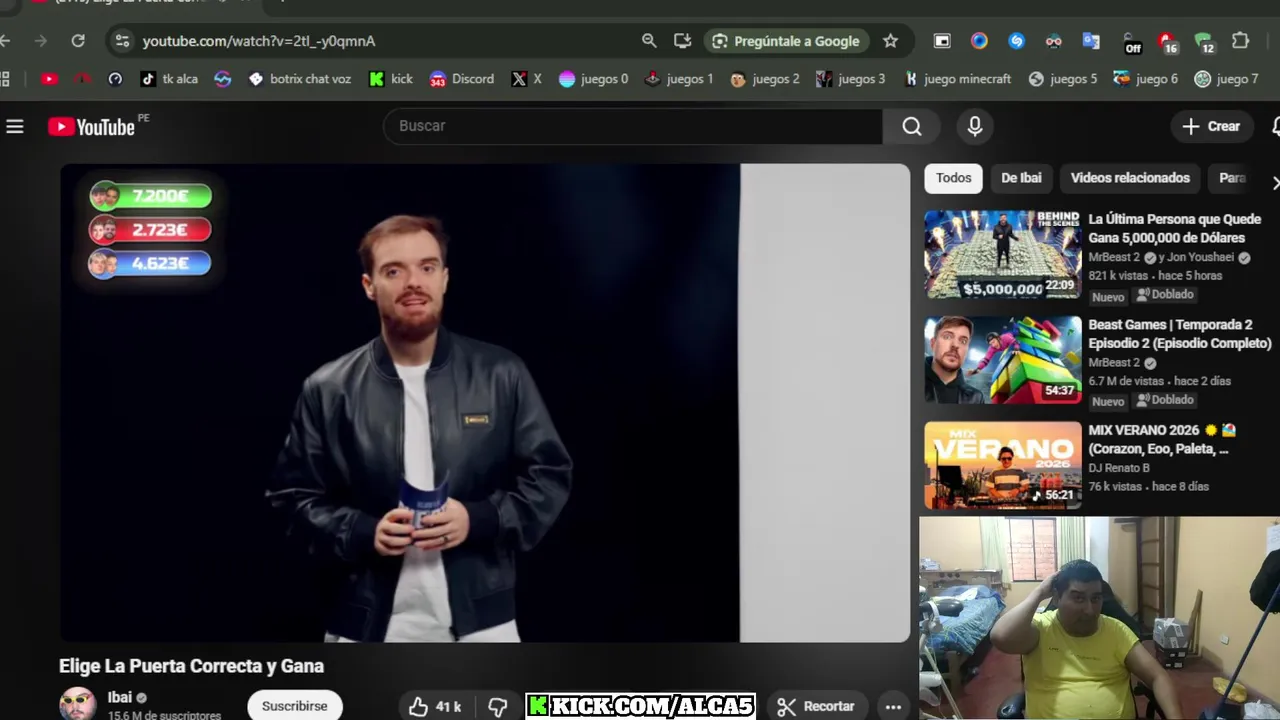Open the red extension with 16 badge
Viewport: 1280px width, 720px height.
(1167, 42)
